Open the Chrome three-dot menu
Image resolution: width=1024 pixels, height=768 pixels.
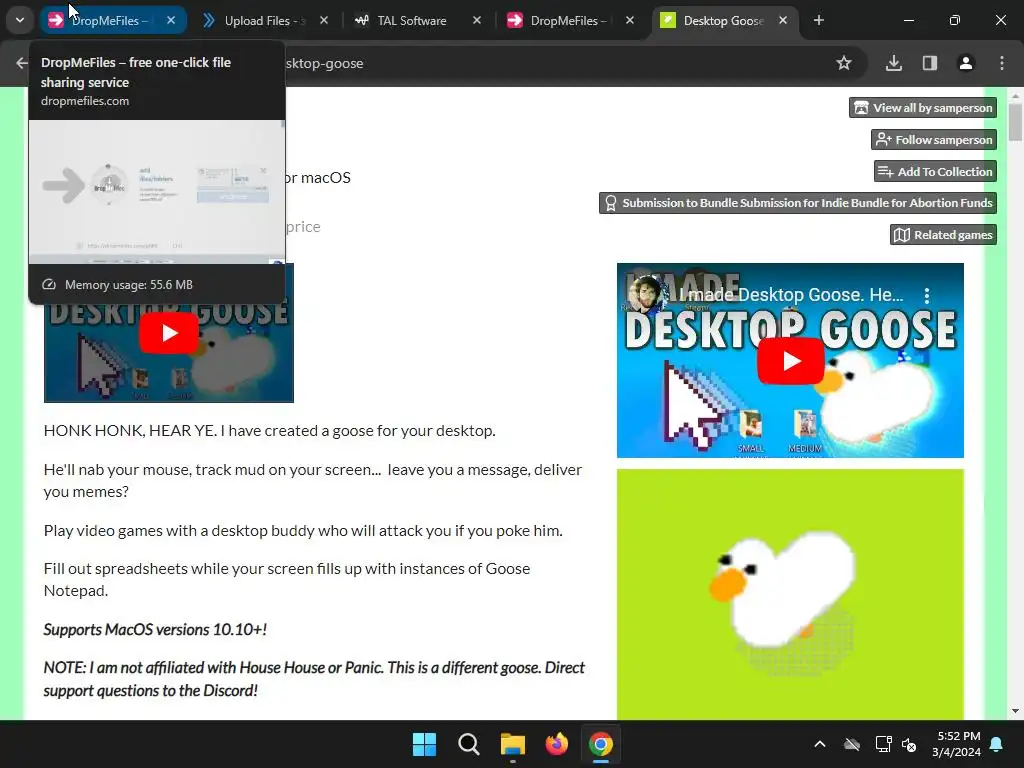(x=1002, y=63)
